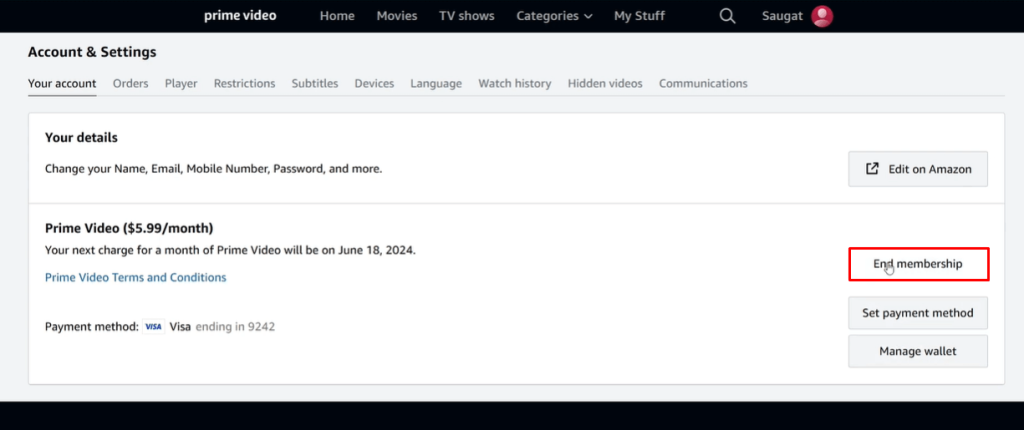This screenshot has height=430, width=1024.
Task: Expand the Categories dropdown
Action: pos(554,16)
